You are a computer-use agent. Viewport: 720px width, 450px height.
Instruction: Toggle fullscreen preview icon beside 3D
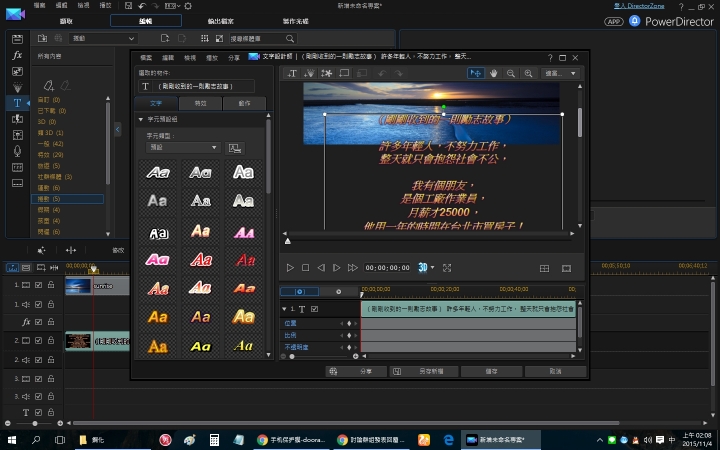pos(447,268)
